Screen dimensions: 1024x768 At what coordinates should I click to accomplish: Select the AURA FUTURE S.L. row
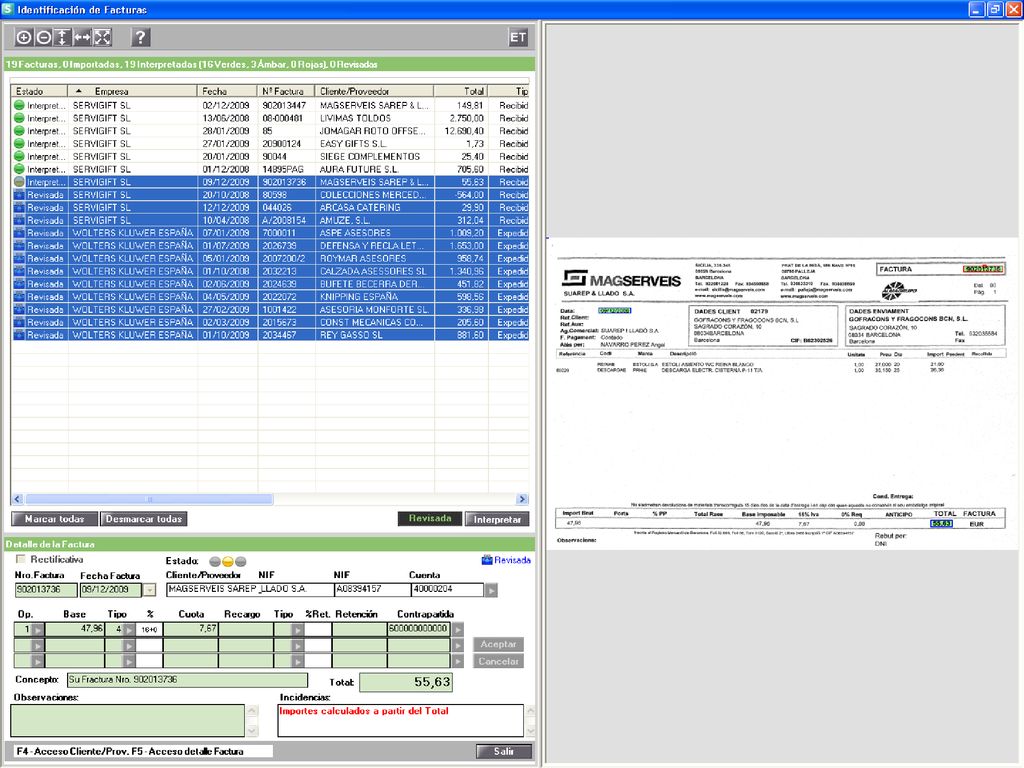(270, 169)
